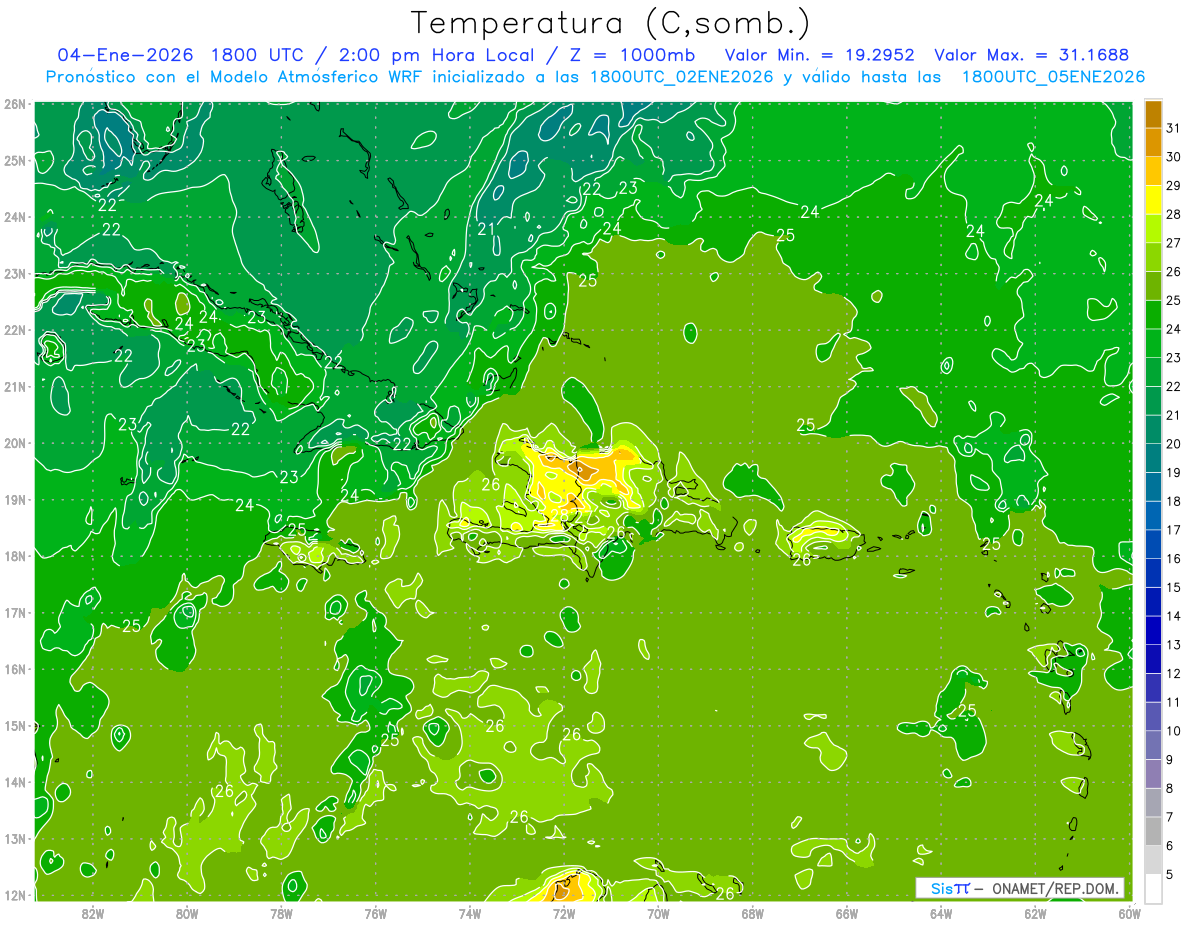Click the latitude label '15N'
This screenshot has height=927, width=1200.
pyautogui.click(x=15, y=725)
